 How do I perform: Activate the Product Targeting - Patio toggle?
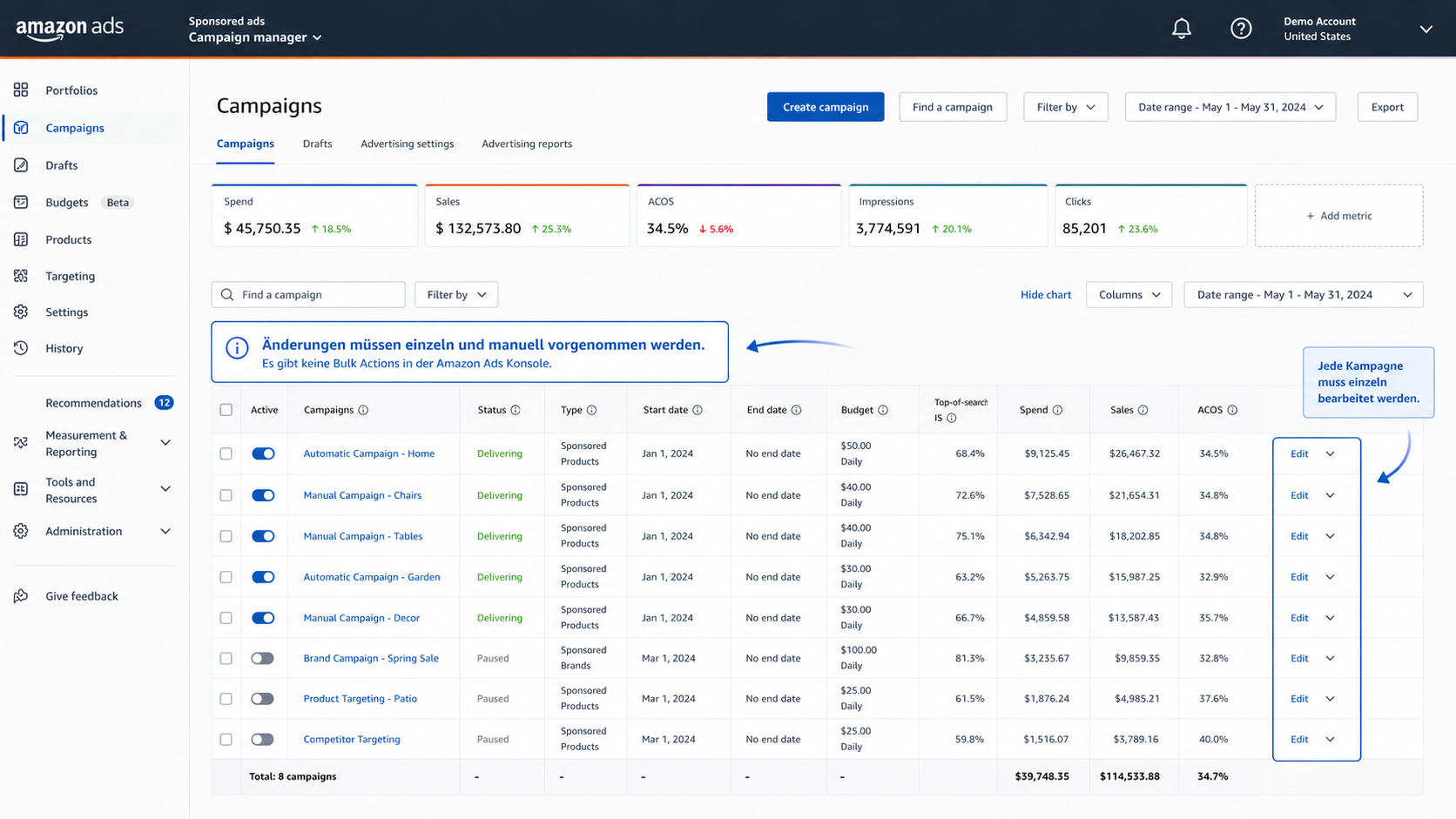[x=263, y=699]
